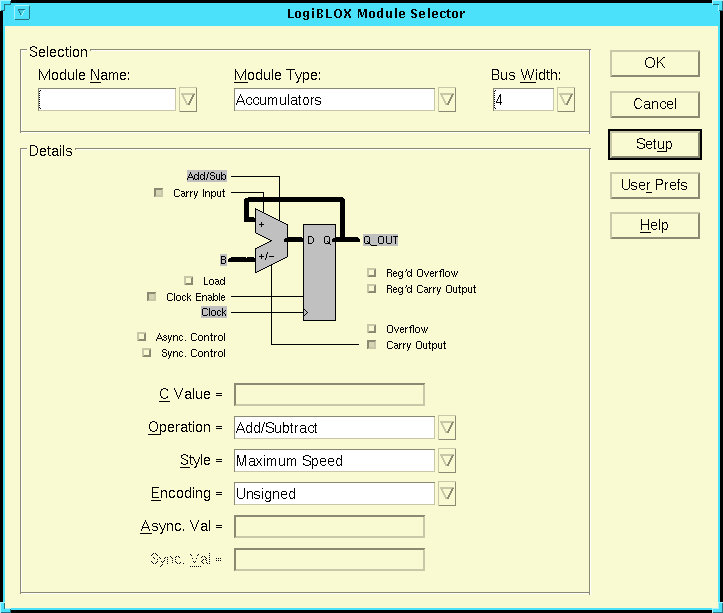The width and height of the screenshot is (723, 613).
Task: Open the Operation dropdown arrow
Action: [447, 427]
